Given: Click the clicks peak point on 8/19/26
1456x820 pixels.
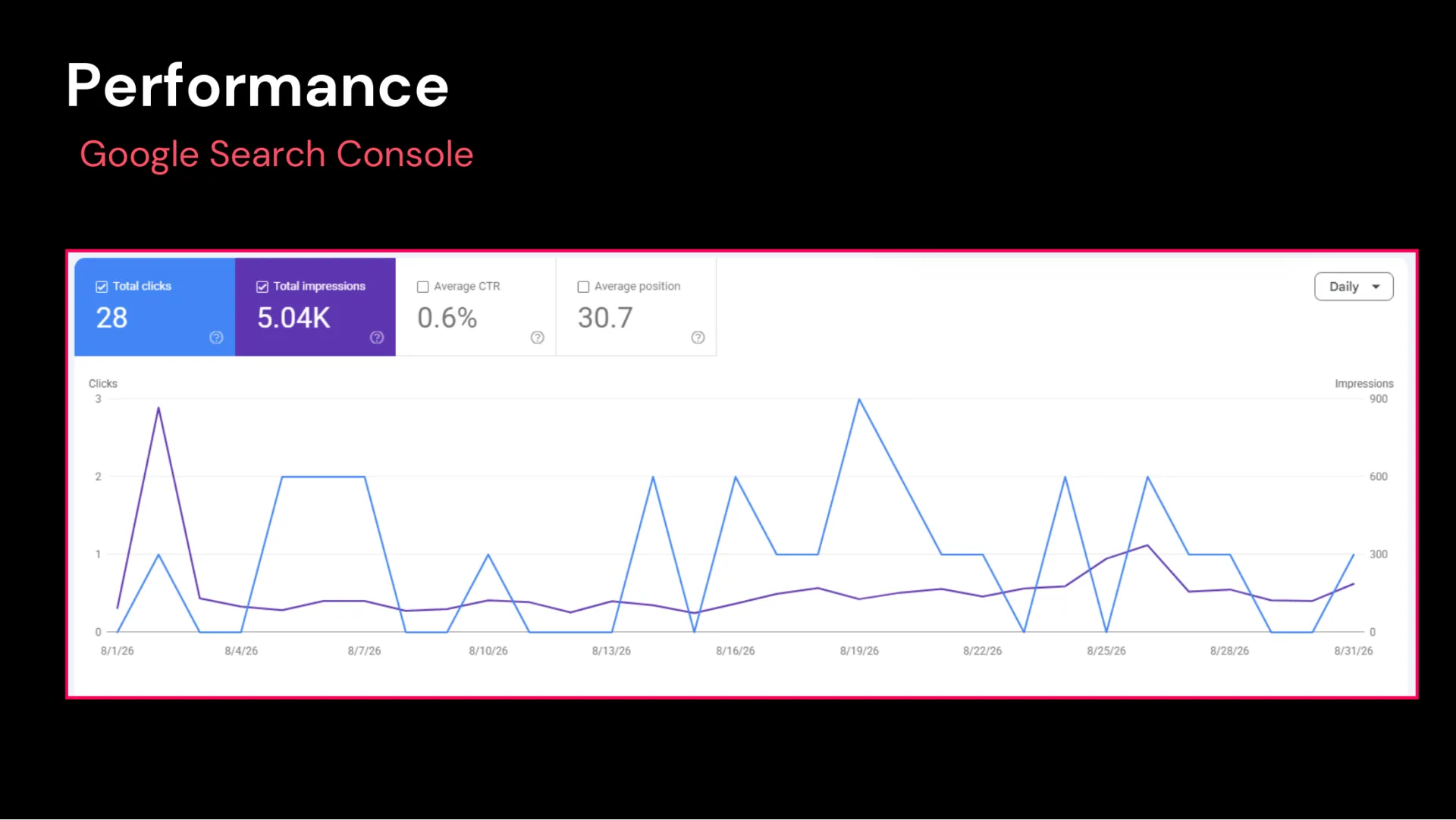Looking at the screenshot, I should [x=859, y=399].
